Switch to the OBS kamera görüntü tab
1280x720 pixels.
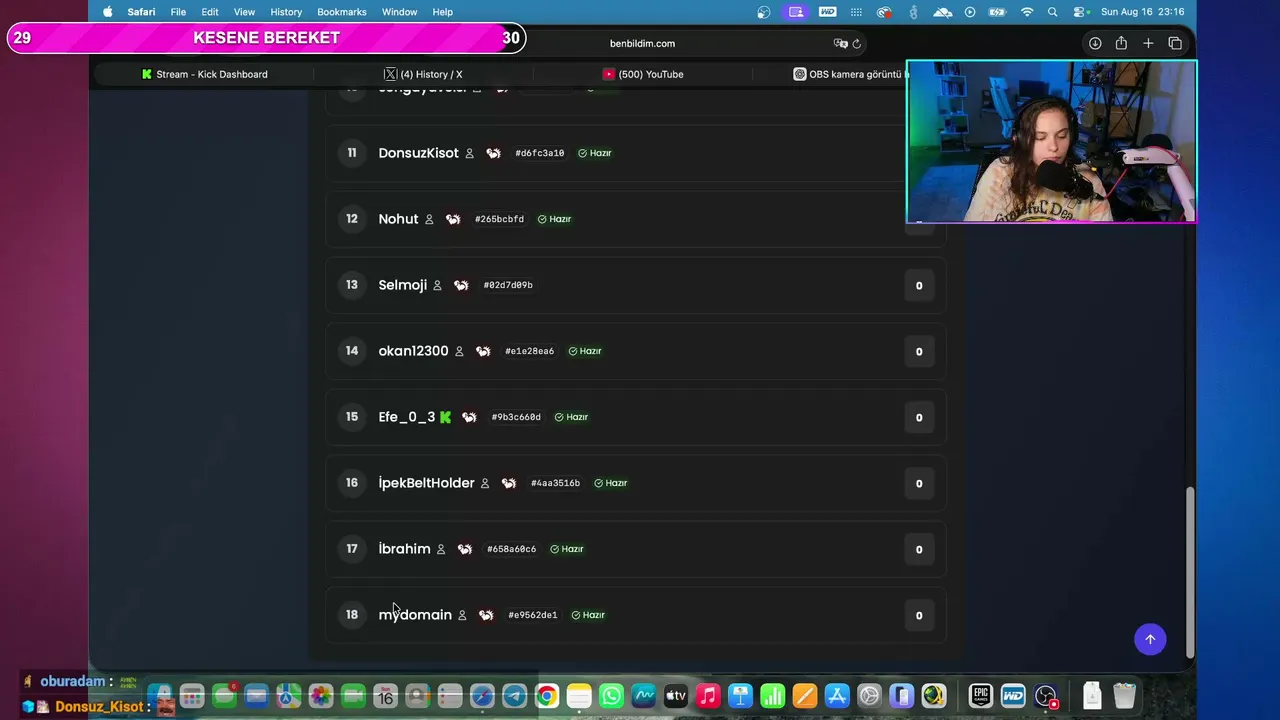(850, 74)
